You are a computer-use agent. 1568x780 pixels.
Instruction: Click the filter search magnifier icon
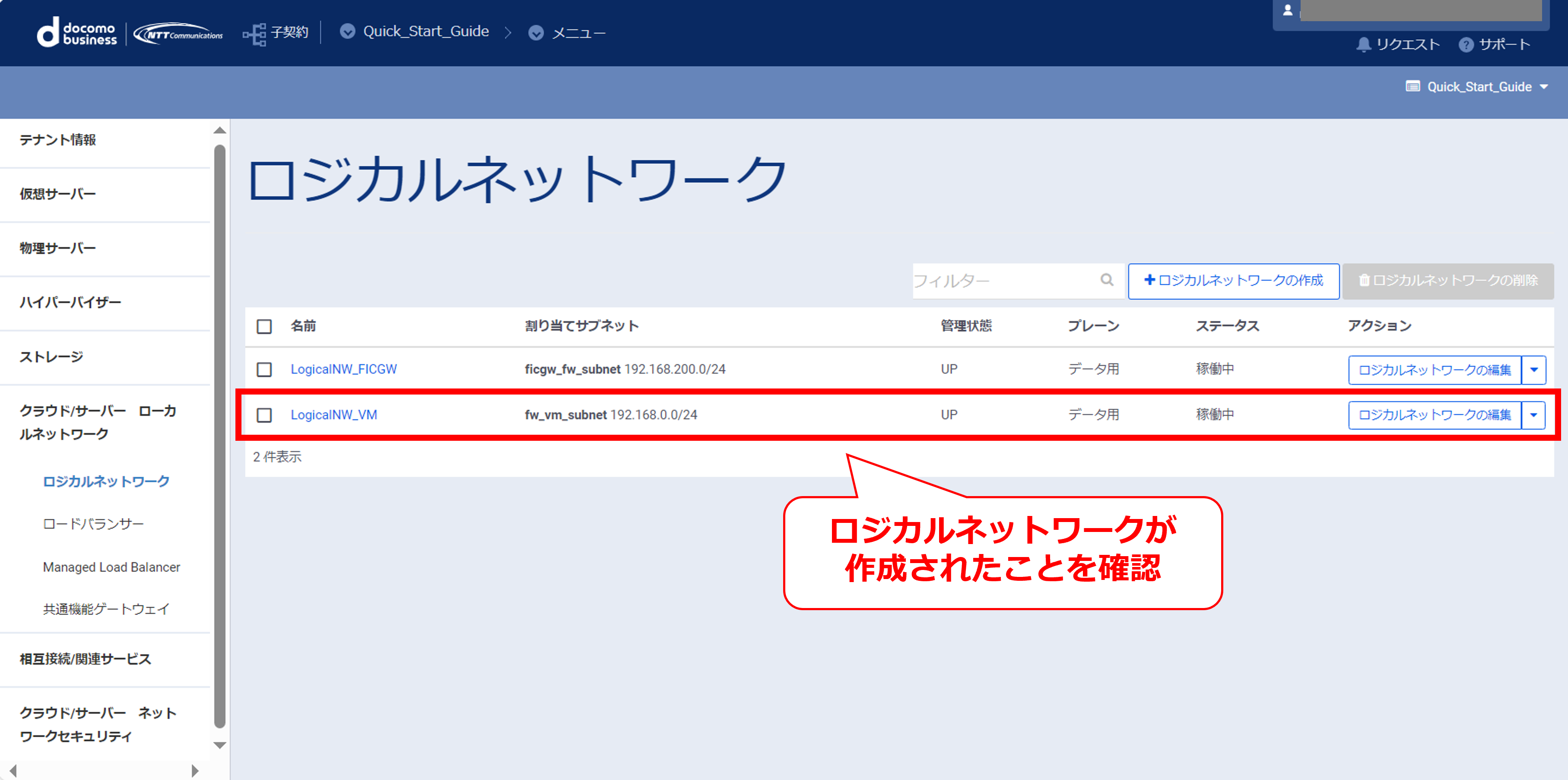1107,280
